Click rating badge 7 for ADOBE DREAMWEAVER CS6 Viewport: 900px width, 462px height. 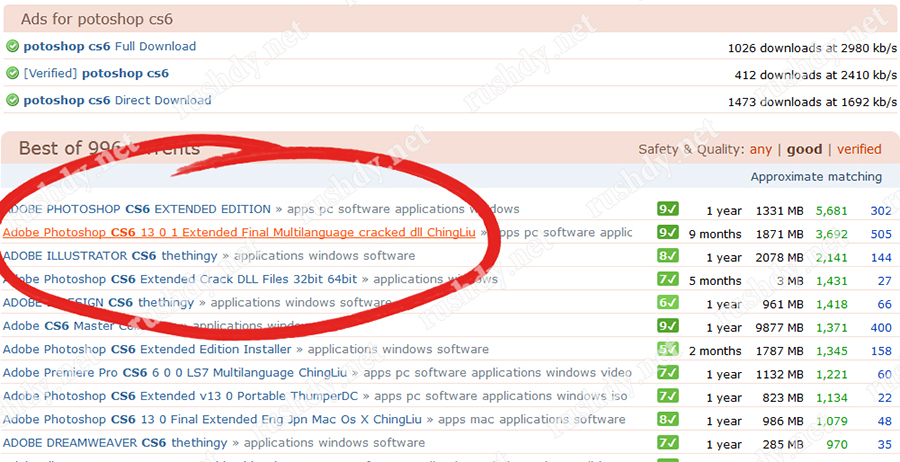[x=668, y=443]
